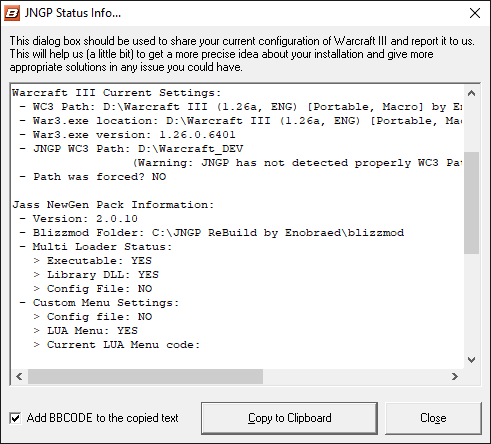Click the 'Path was forced? NO' line

92,177
